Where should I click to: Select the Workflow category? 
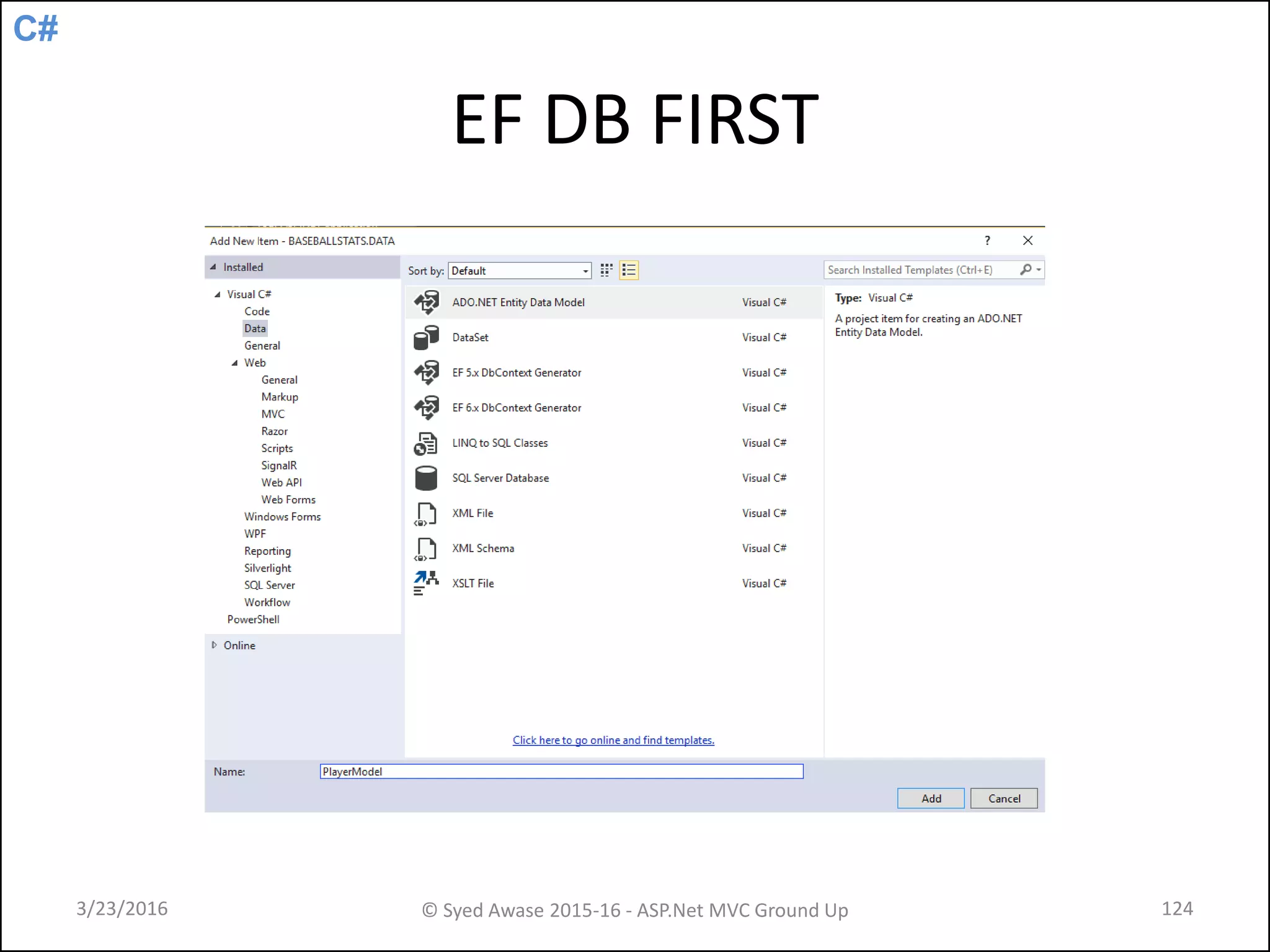pyautogui.click(x=267, y=602)
